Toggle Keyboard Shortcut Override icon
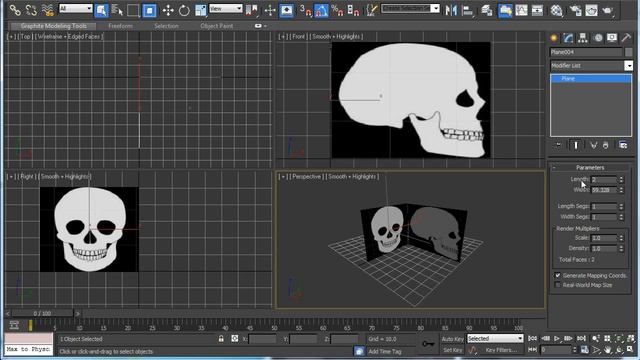 pyautogui.click(x=287, y=10)
